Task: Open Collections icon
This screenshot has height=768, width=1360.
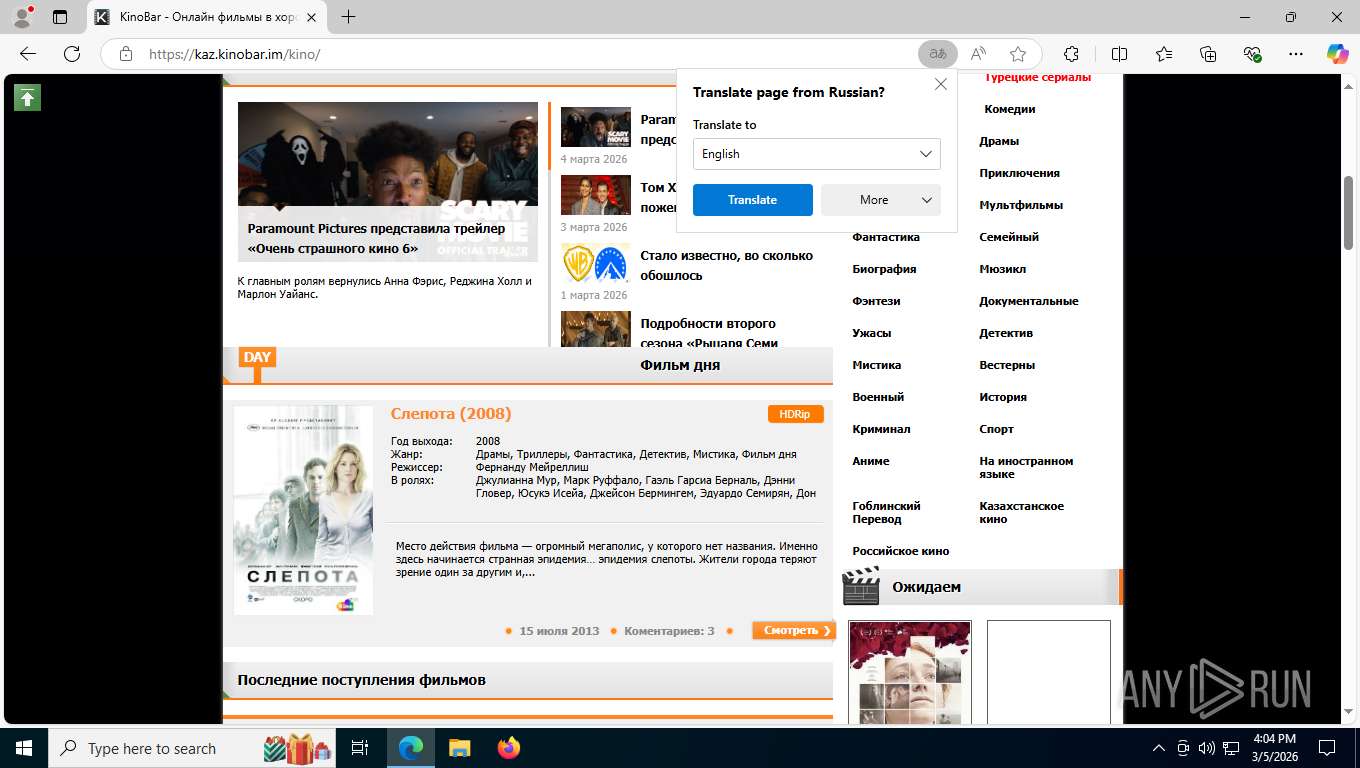Action: (x=1208, y=54)
